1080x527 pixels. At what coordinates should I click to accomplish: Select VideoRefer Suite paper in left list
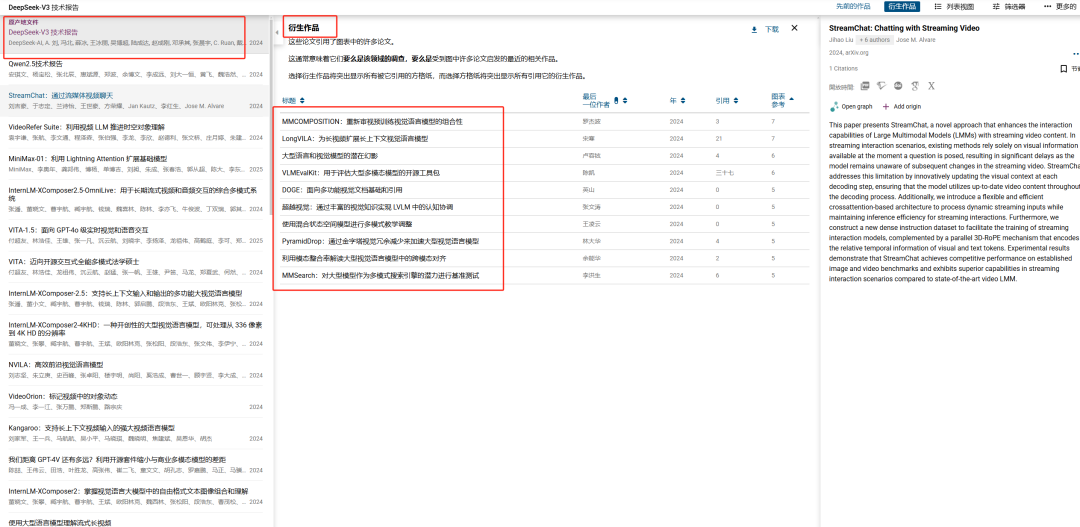click(135, 132)
